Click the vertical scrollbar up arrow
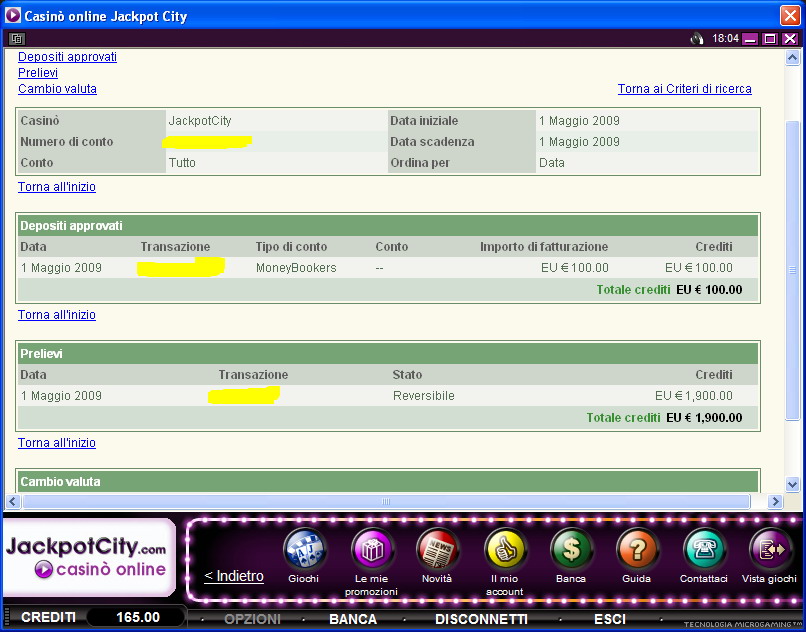 point(792,58)
